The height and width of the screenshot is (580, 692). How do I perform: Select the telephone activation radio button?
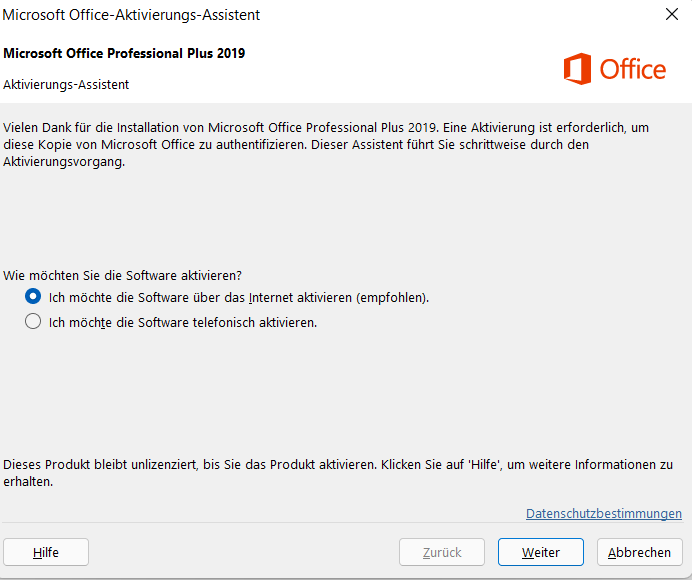coord(33,322)
